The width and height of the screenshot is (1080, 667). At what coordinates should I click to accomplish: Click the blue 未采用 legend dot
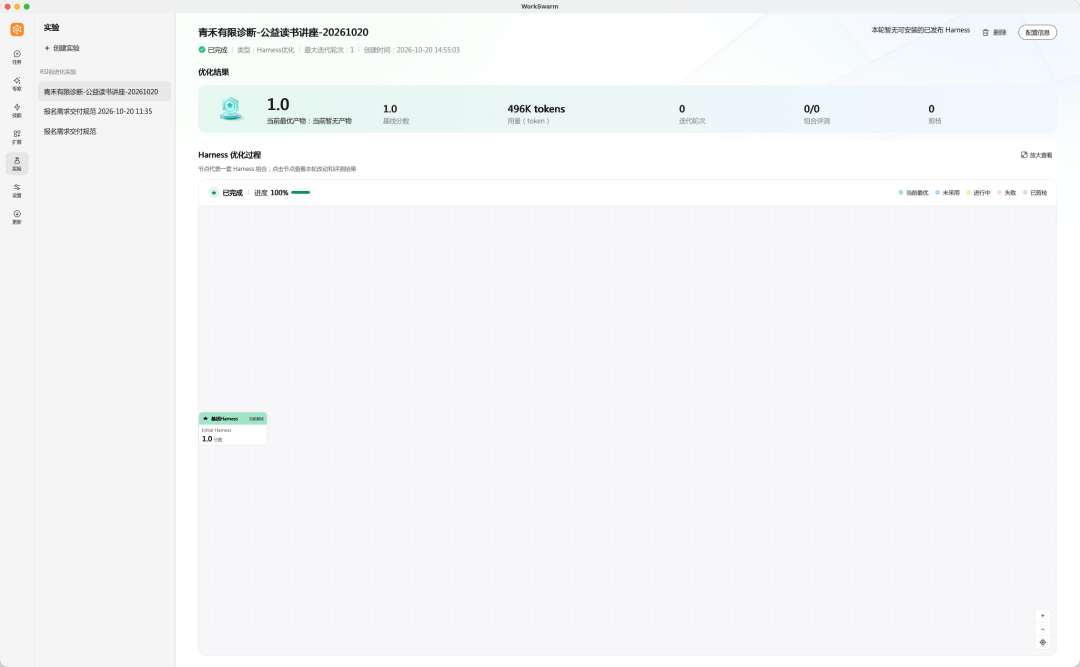pos(937,193)
